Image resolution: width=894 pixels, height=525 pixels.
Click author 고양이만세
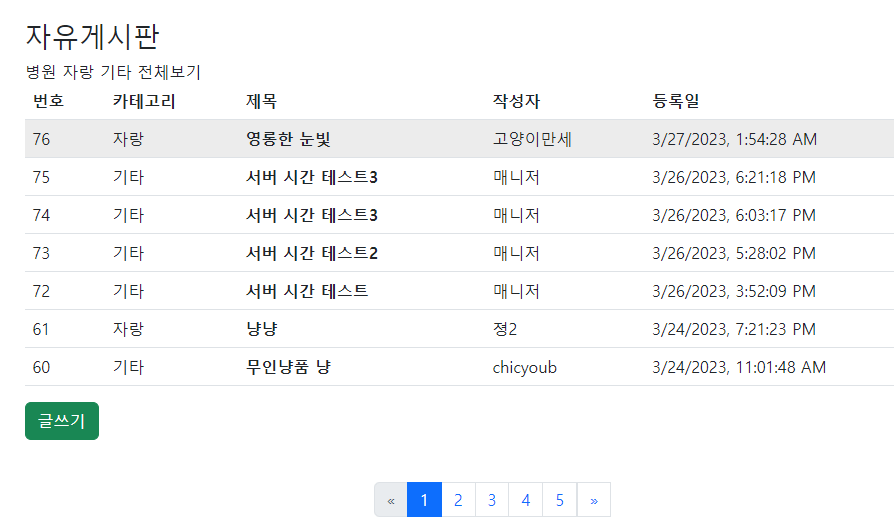point(532,139)
